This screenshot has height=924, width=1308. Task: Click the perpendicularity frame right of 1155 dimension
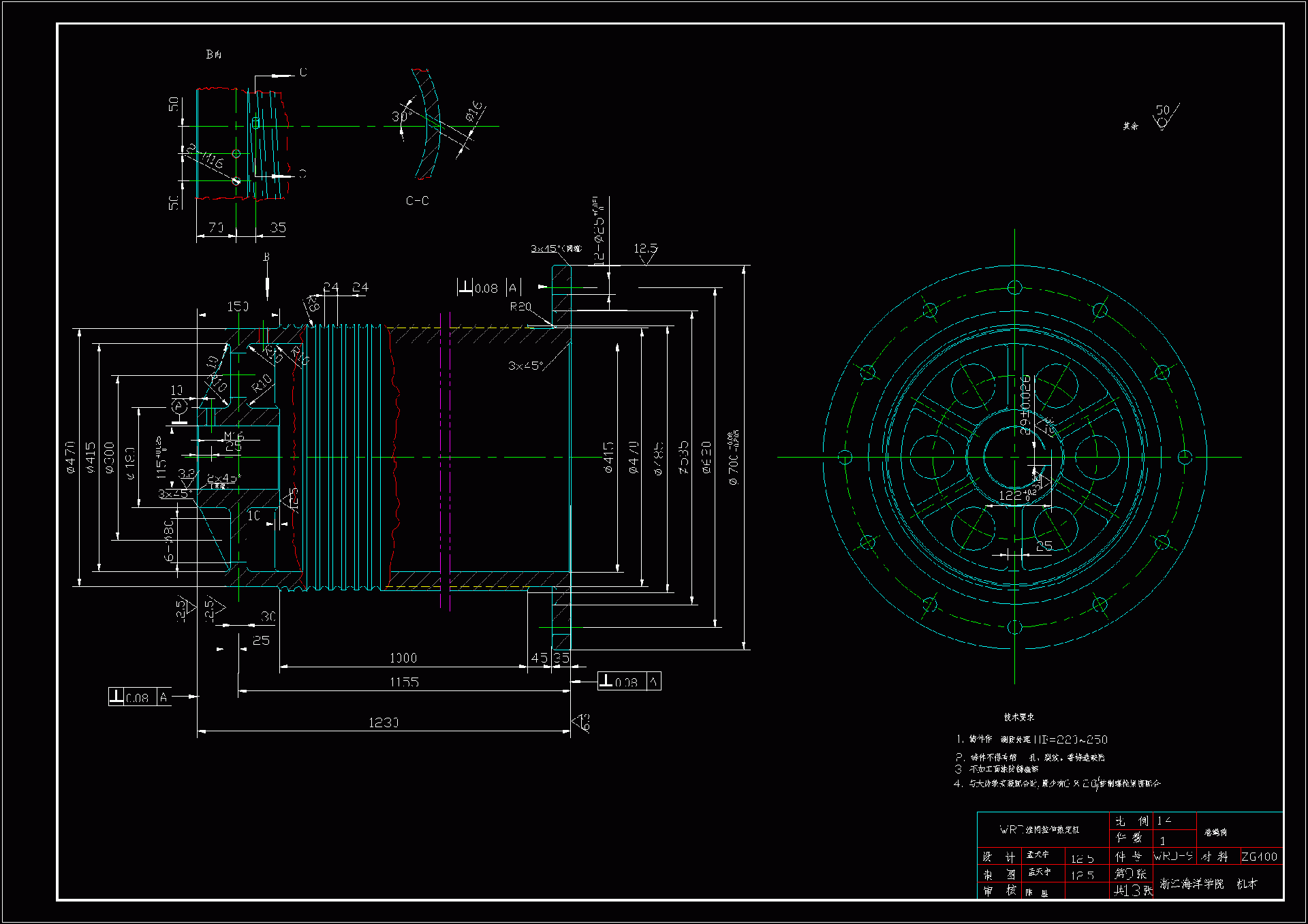tap(629, 681)
